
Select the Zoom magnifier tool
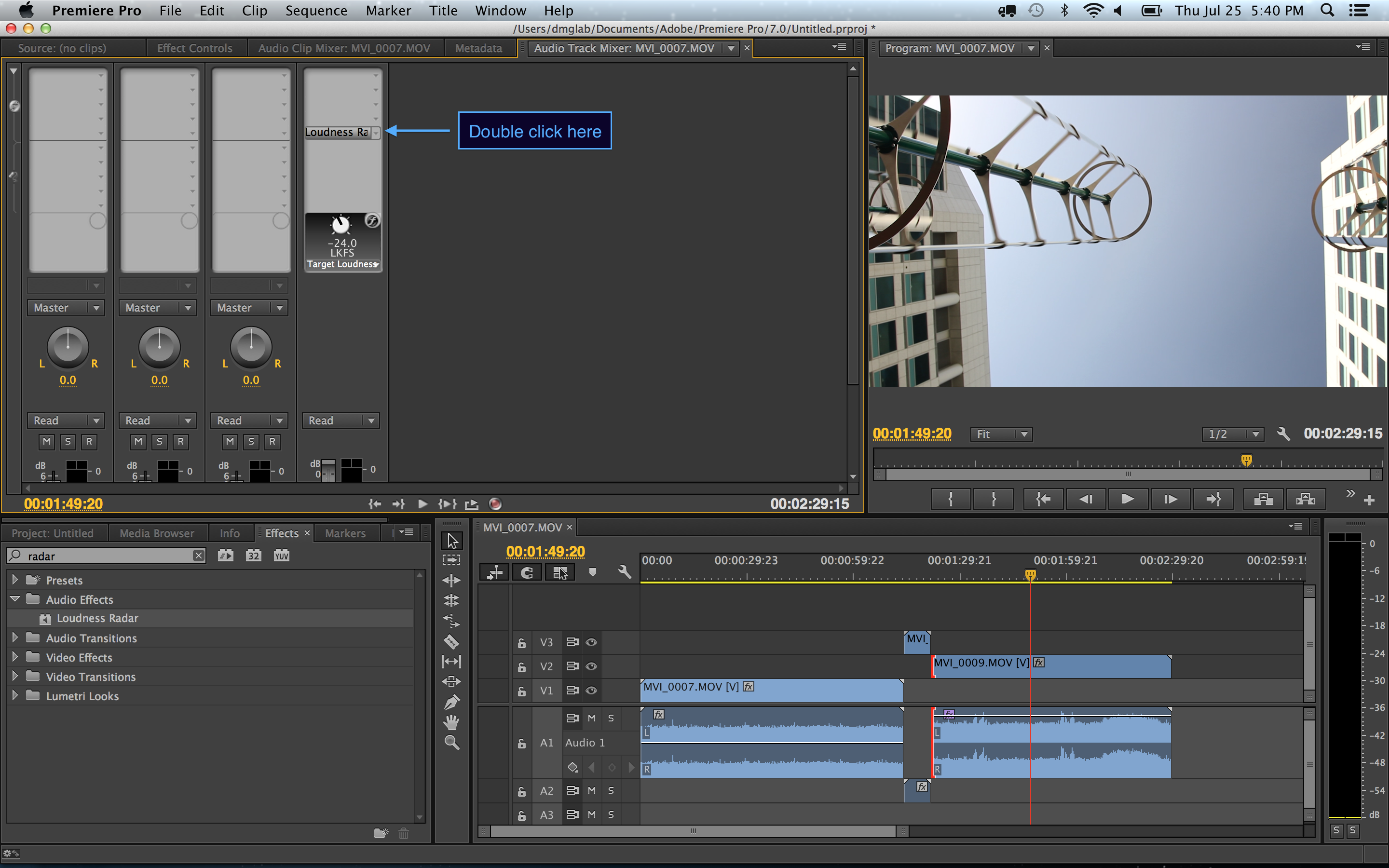pyautogui.click(x=452, y=743)
